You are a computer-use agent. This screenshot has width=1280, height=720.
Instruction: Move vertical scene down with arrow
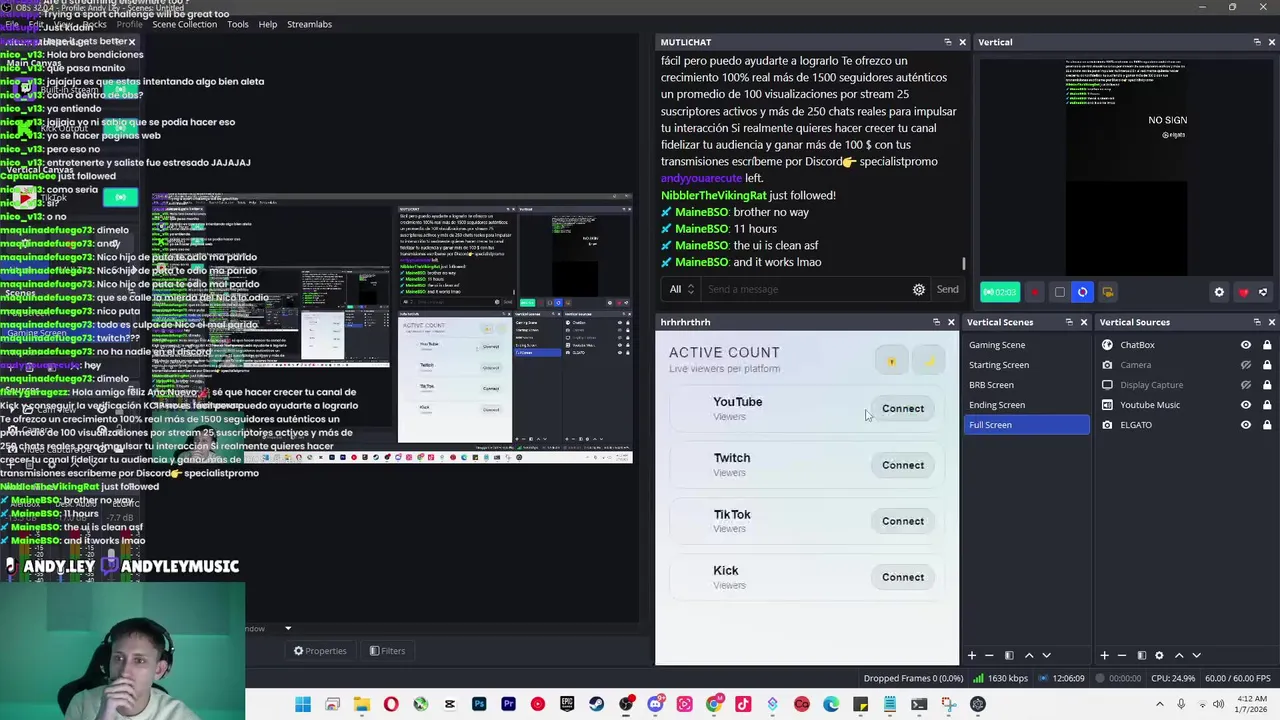coord(1047,655)
